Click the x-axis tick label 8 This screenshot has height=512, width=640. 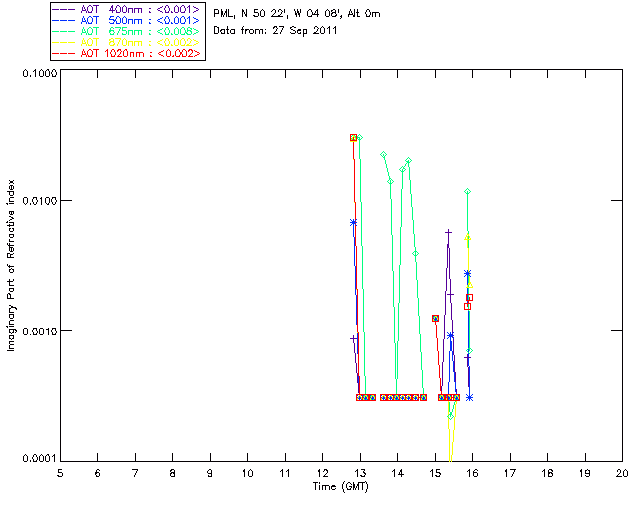173,473
